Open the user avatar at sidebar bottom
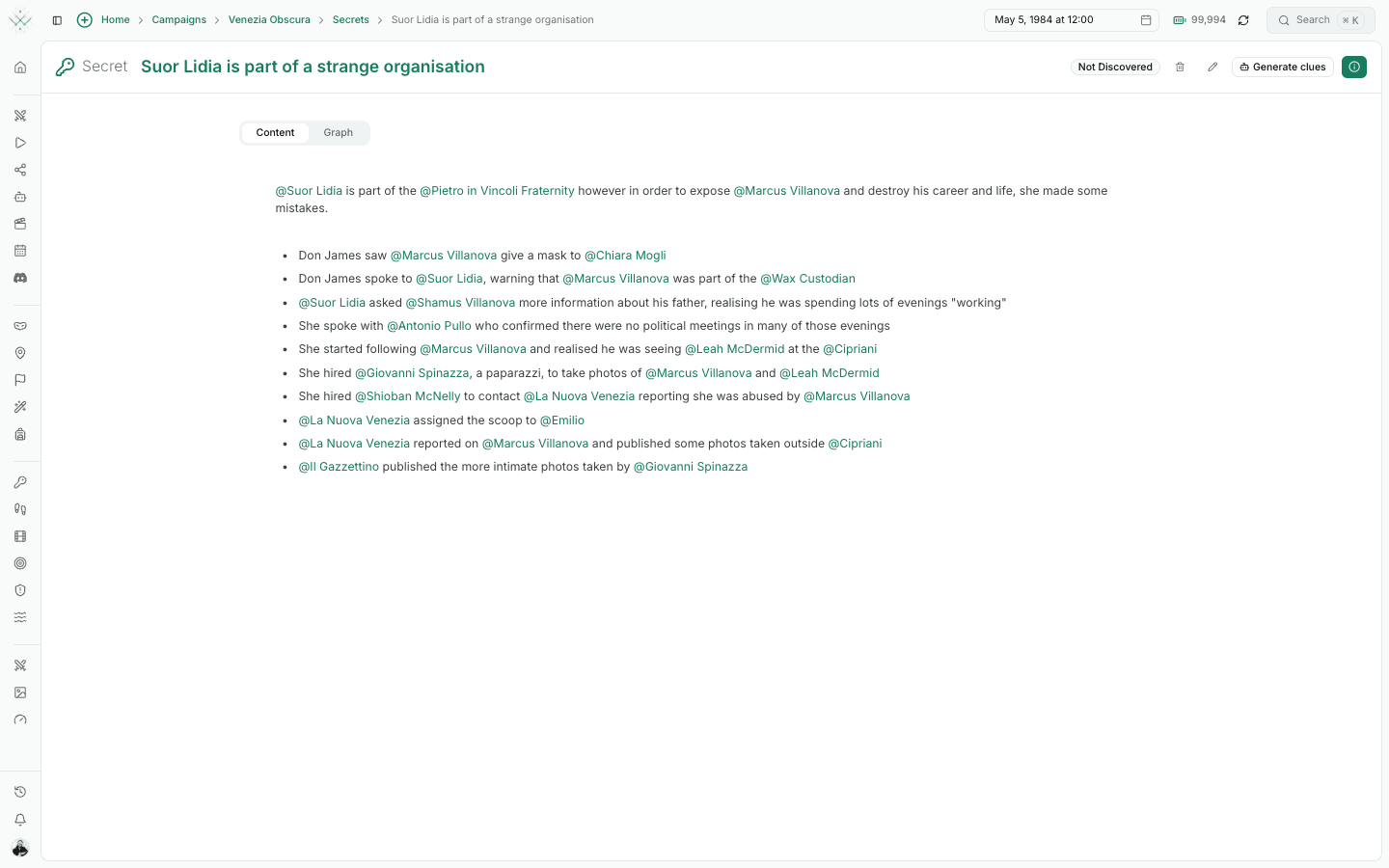 20,848
